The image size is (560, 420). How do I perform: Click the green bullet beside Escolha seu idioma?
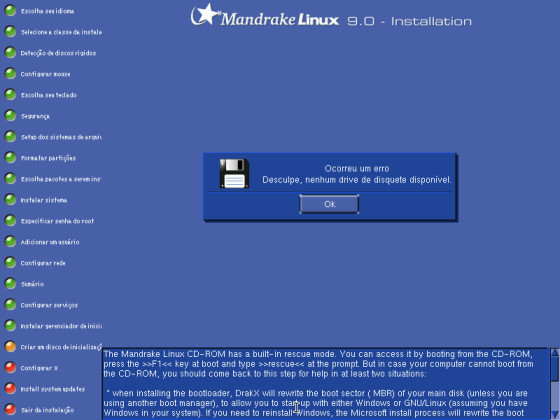(10, 11)
